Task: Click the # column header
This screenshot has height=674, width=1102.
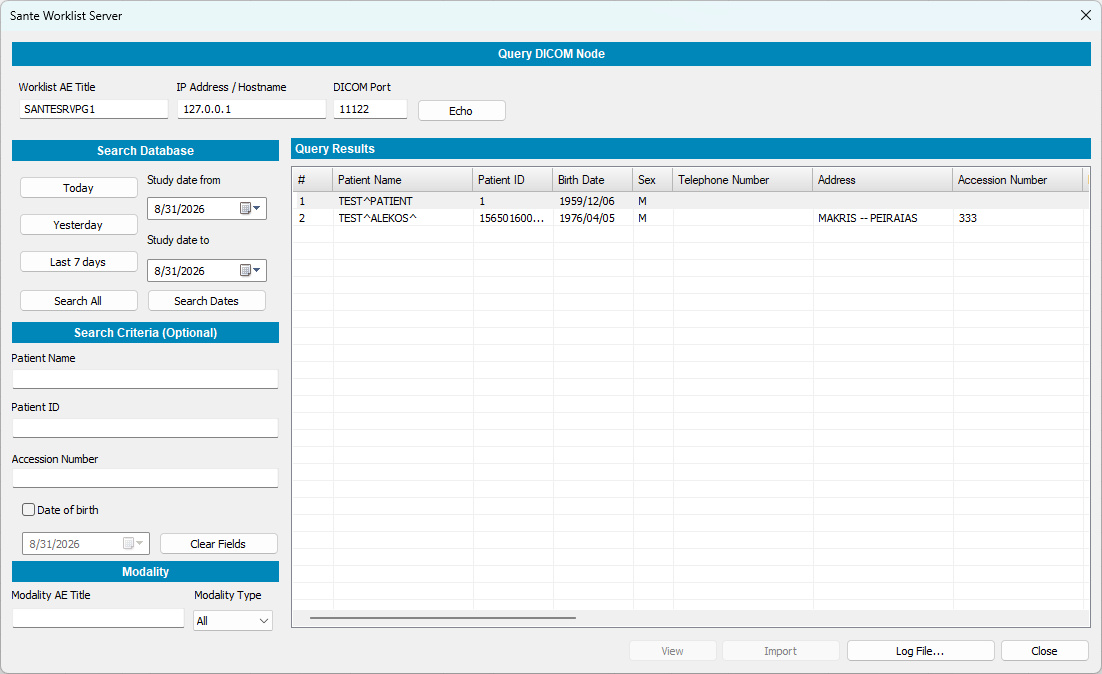Action: (313, 180)
